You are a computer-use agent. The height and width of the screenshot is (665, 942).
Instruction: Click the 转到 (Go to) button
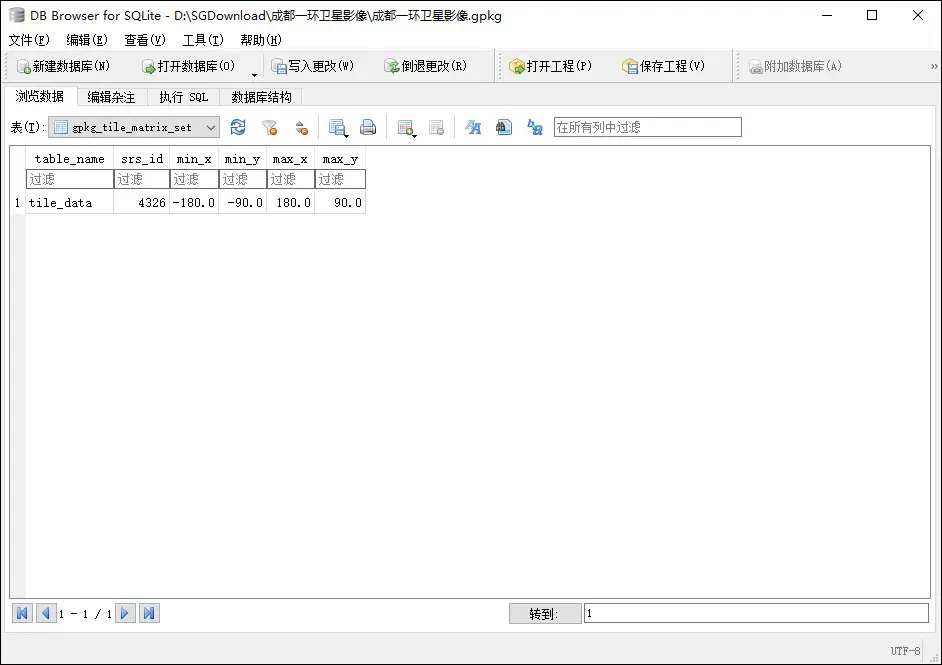pyautogui.click(x=545, y=613)
